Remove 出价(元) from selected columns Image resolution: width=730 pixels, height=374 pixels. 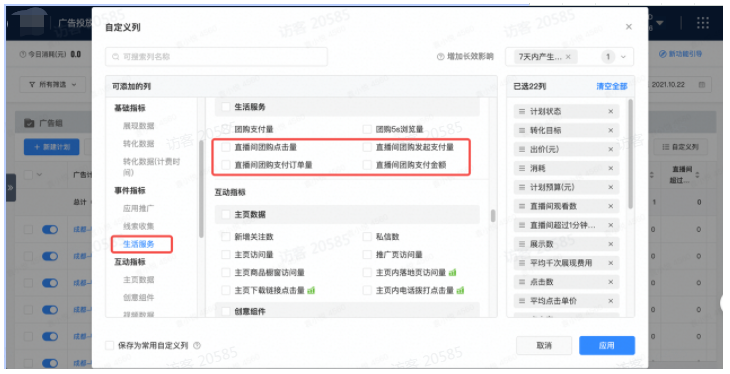610,150
